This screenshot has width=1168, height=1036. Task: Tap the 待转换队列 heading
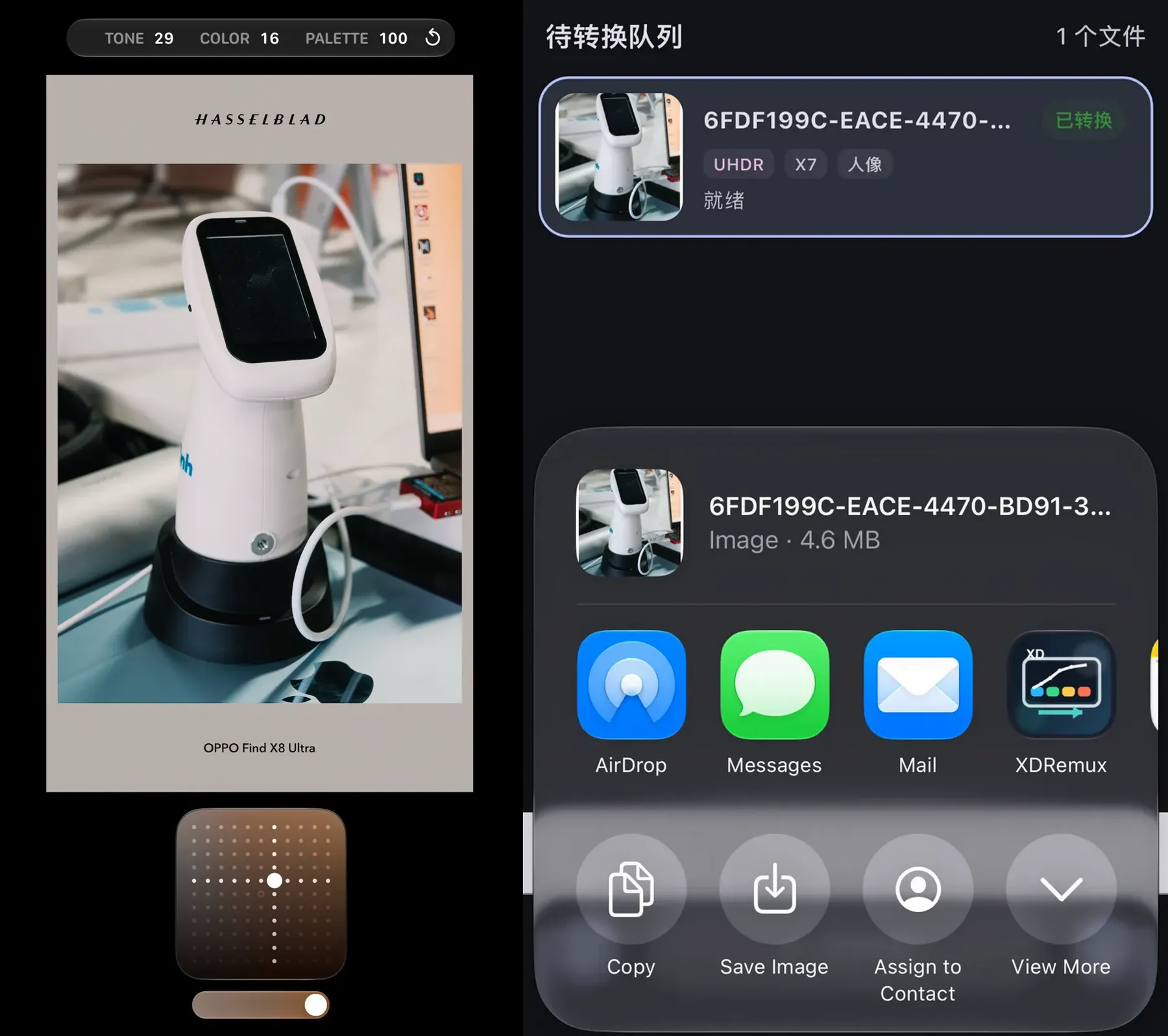click(x=614, y=36)
